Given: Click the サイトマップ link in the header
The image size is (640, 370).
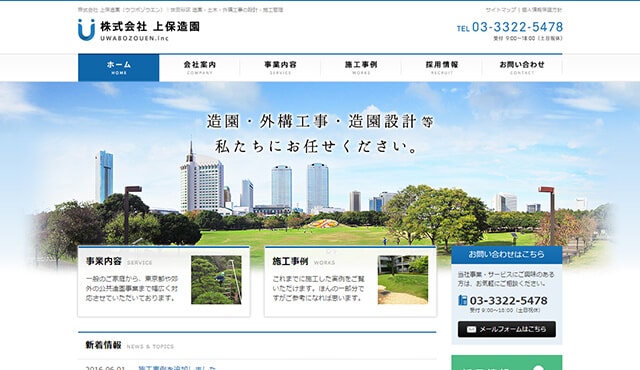Looking at the screenshot, I should [501, 10].
